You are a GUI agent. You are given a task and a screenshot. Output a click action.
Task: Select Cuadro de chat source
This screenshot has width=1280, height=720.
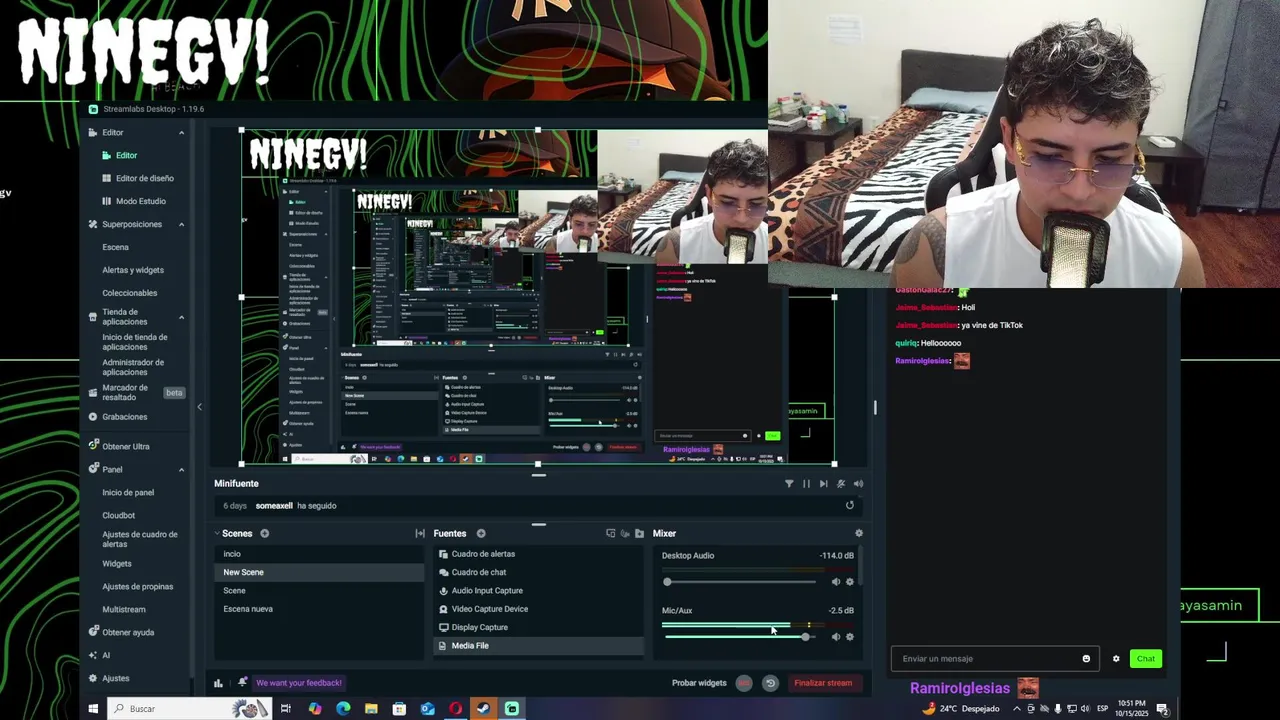point(538,572)
